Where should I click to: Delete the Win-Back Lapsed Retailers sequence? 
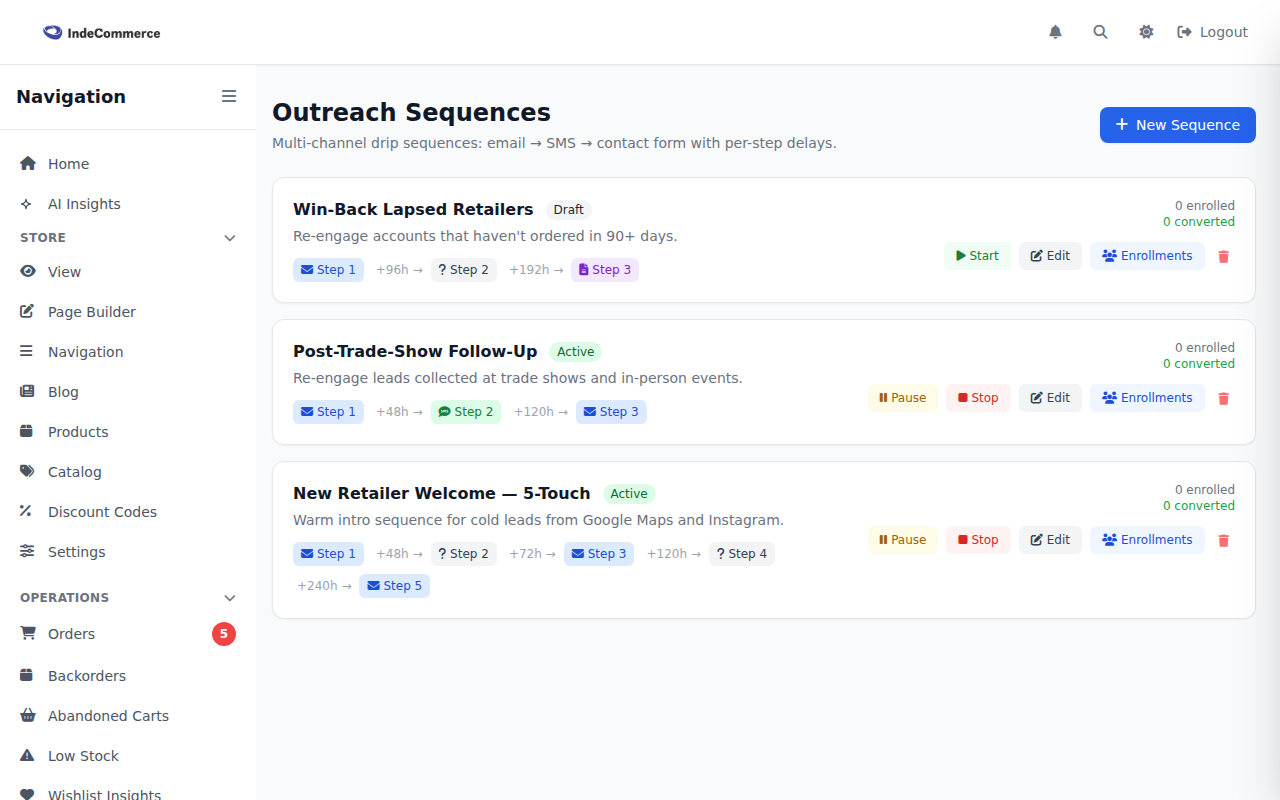[x=1223, y=256]
